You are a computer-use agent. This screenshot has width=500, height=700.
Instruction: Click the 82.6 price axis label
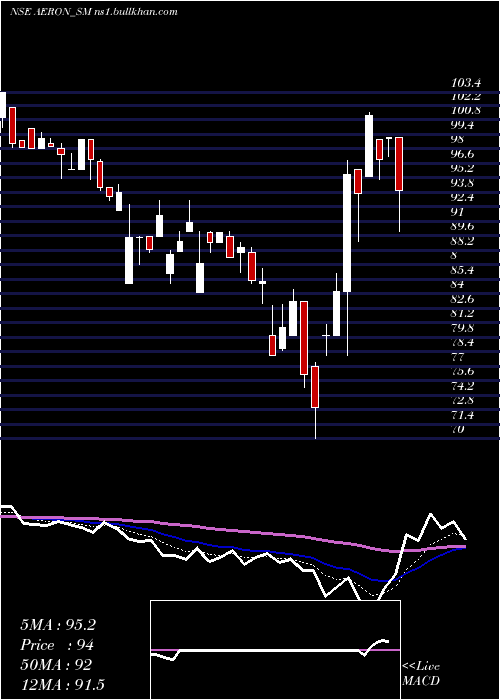(463, 299)
